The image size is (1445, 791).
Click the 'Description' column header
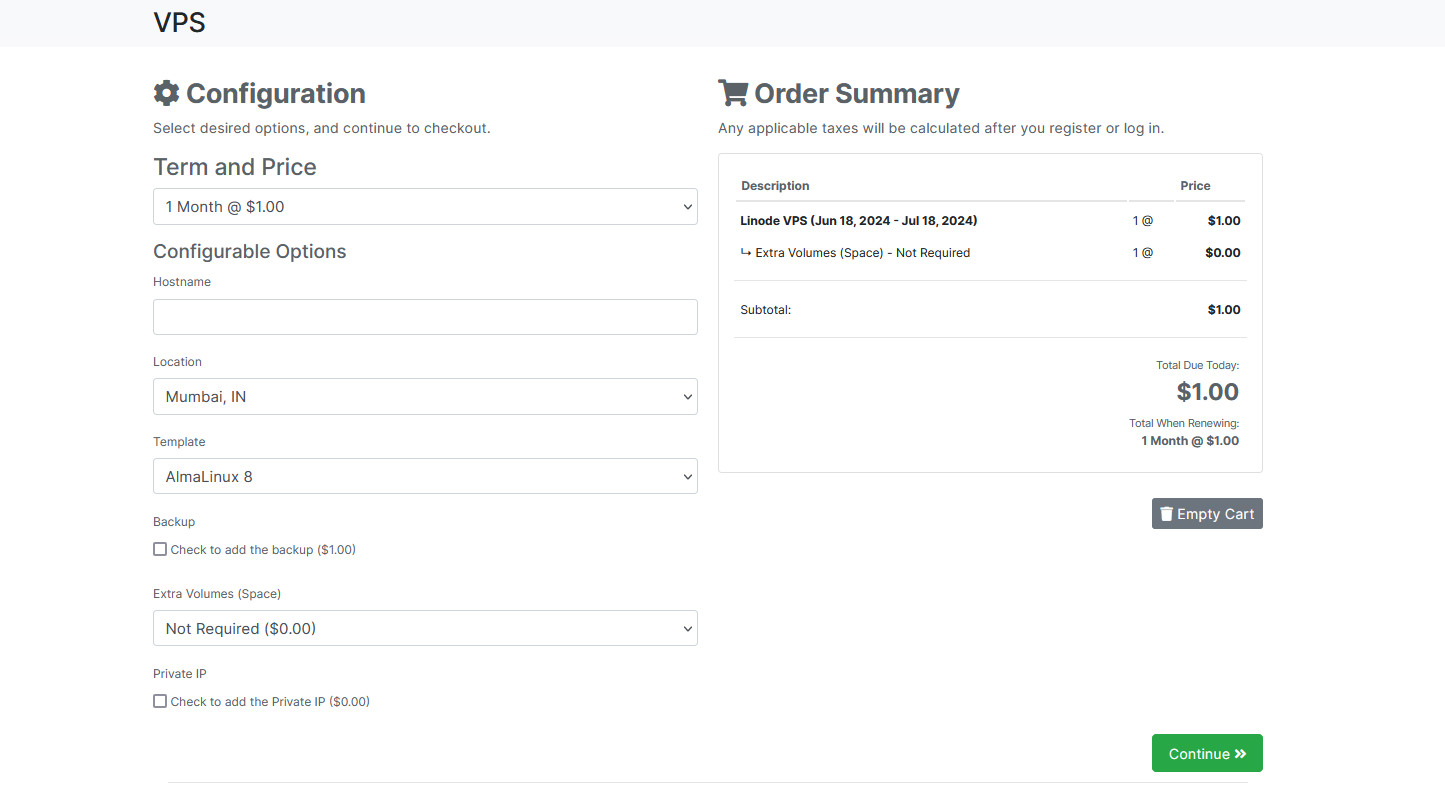click(776, 186)
